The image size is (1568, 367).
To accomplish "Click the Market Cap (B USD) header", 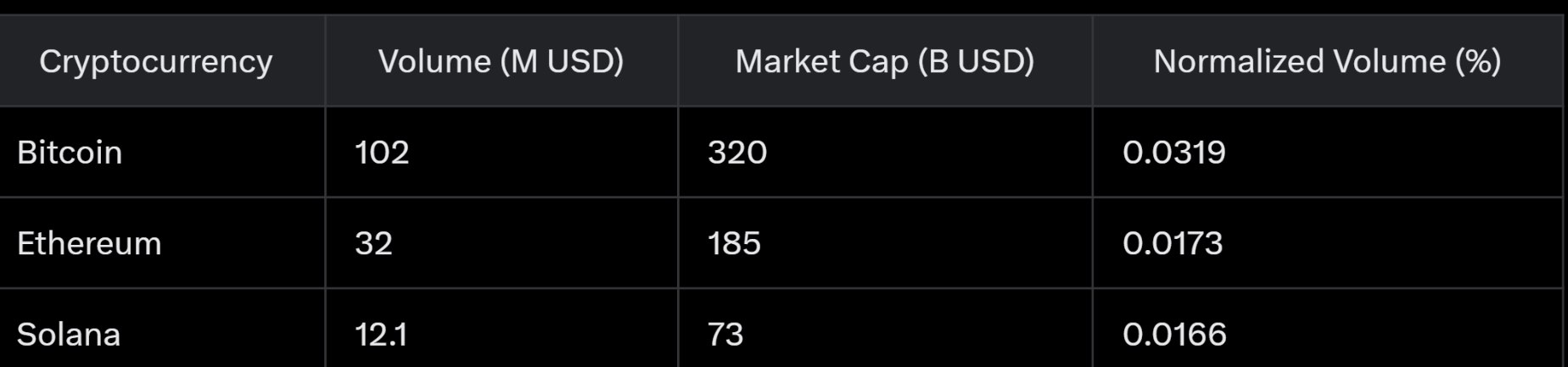I will [x=885, y=61].
